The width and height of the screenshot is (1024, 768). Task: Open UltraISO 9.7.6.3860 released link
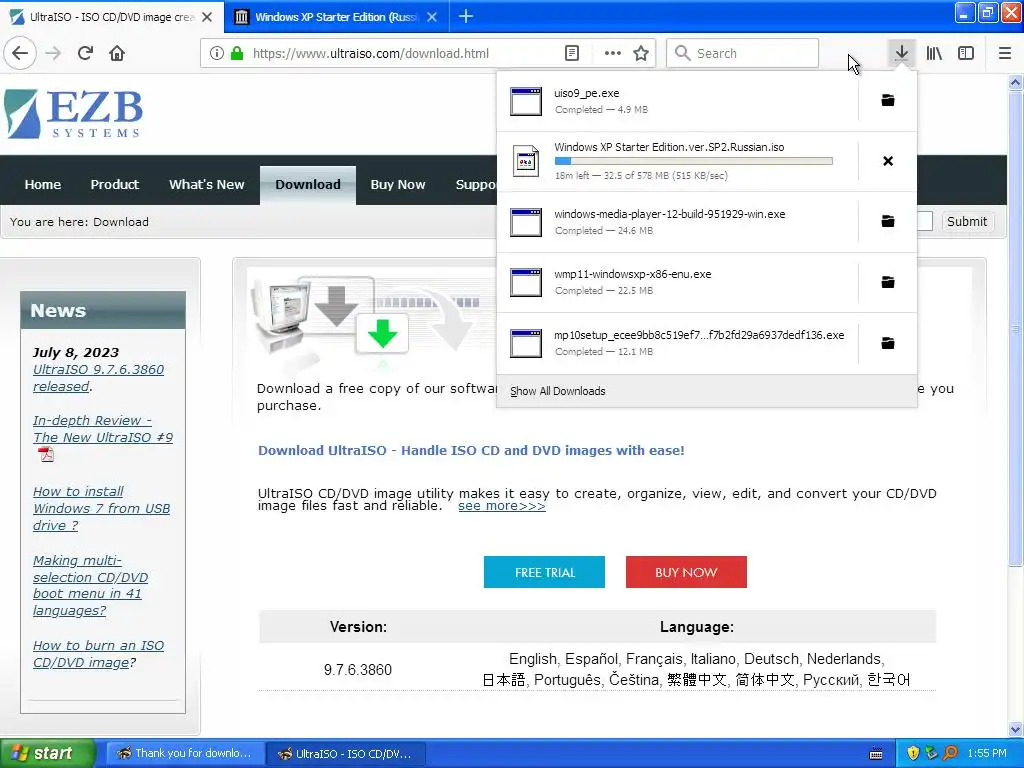98,378
